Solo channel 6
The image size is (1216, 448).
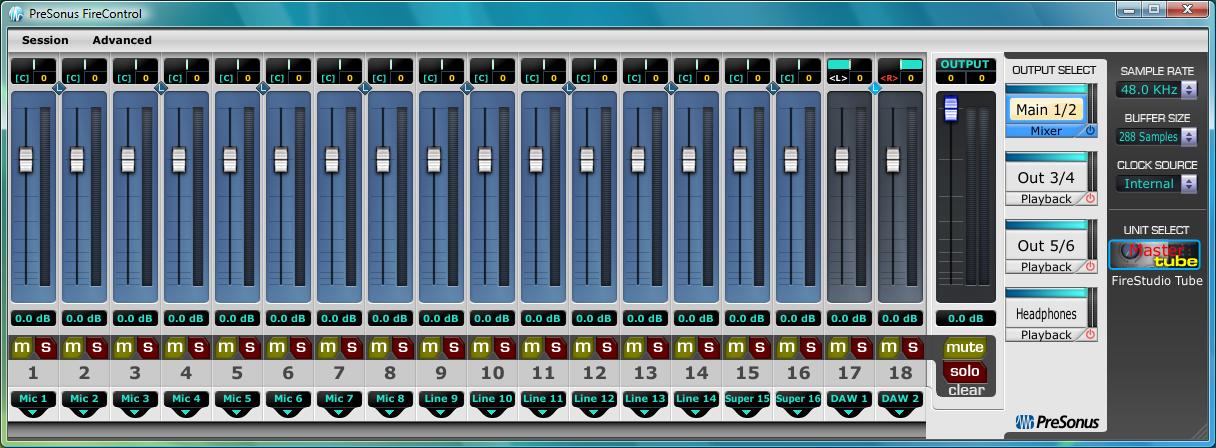[300, 347]
